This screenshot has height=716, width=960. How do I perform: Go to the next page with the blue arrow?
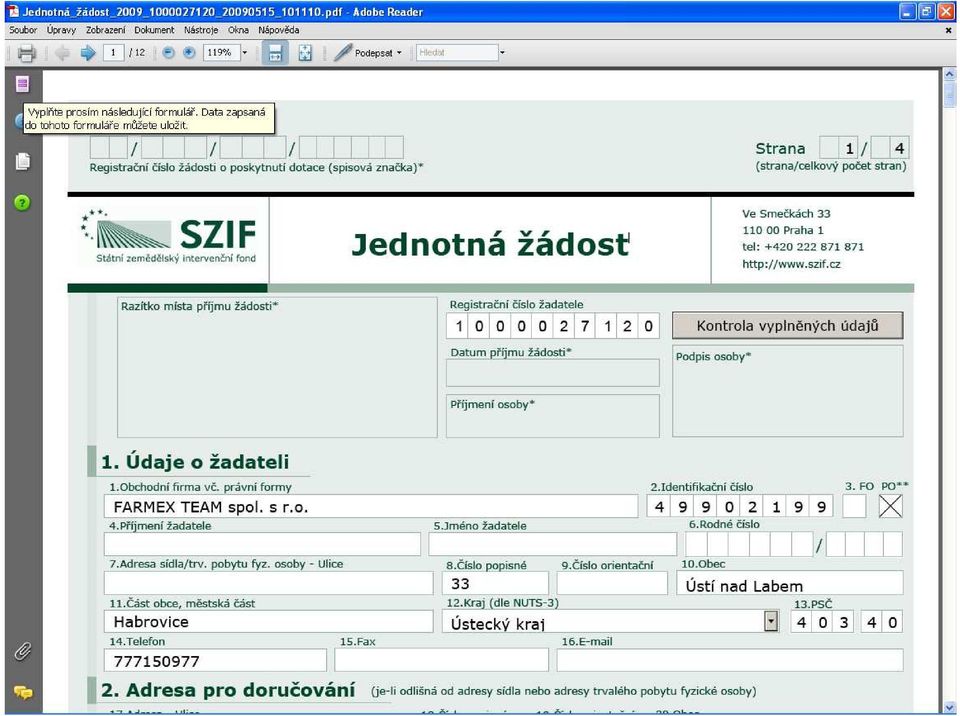88,53
